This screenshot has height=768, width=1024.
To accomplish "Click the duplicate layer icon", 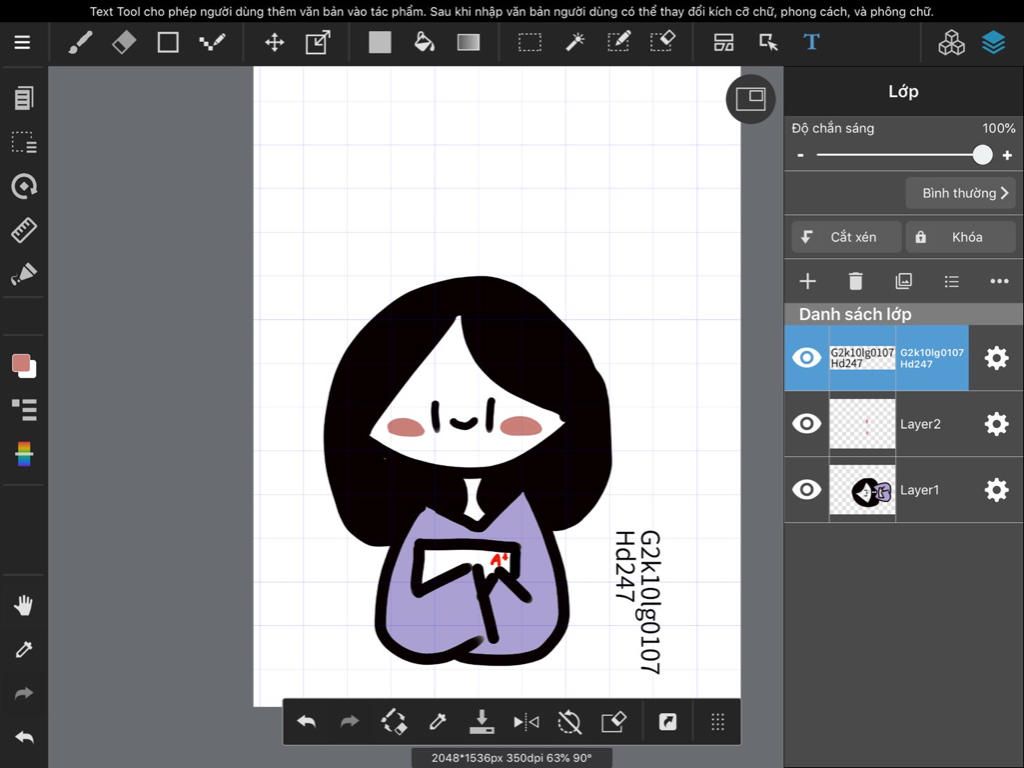I will pyautogui.click(x=903, y=281).
